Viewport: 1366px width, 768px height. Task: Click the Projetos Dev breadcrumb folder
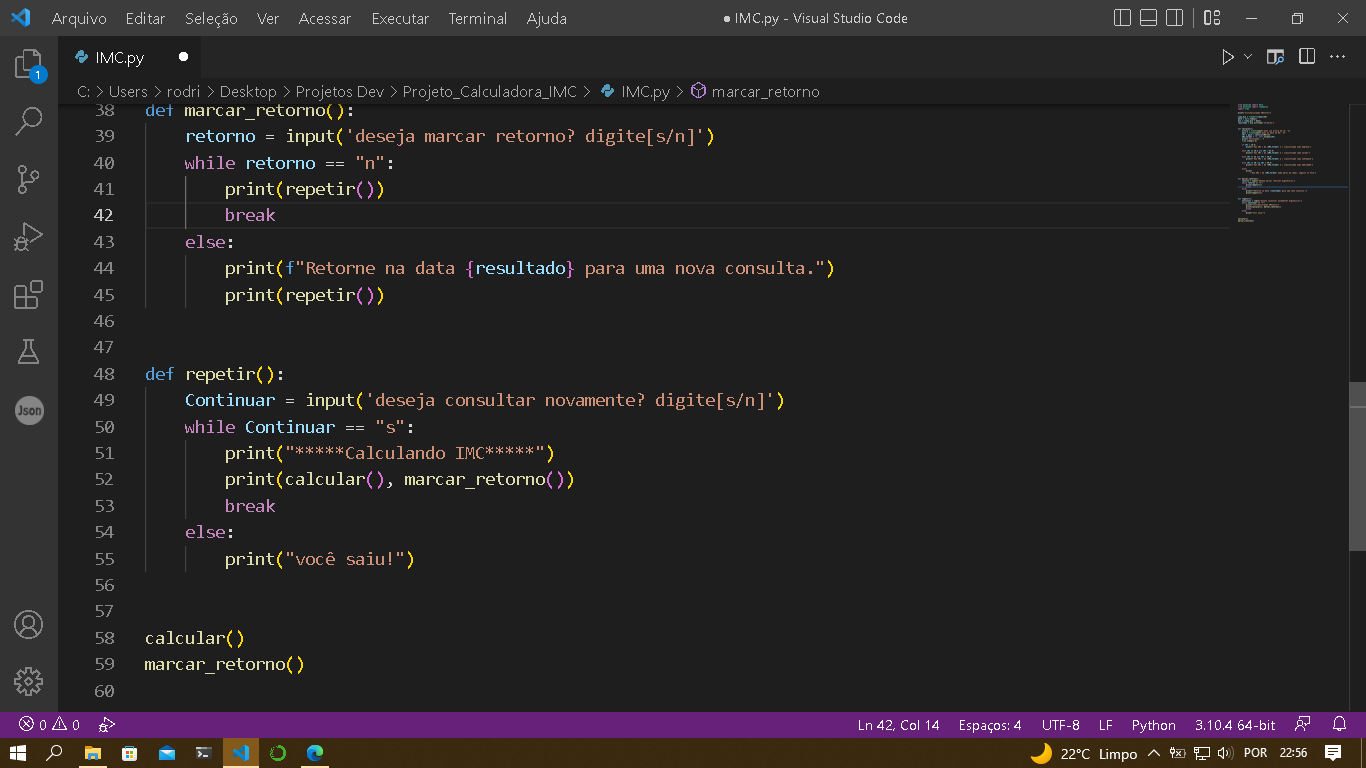[x=340, y=91]
